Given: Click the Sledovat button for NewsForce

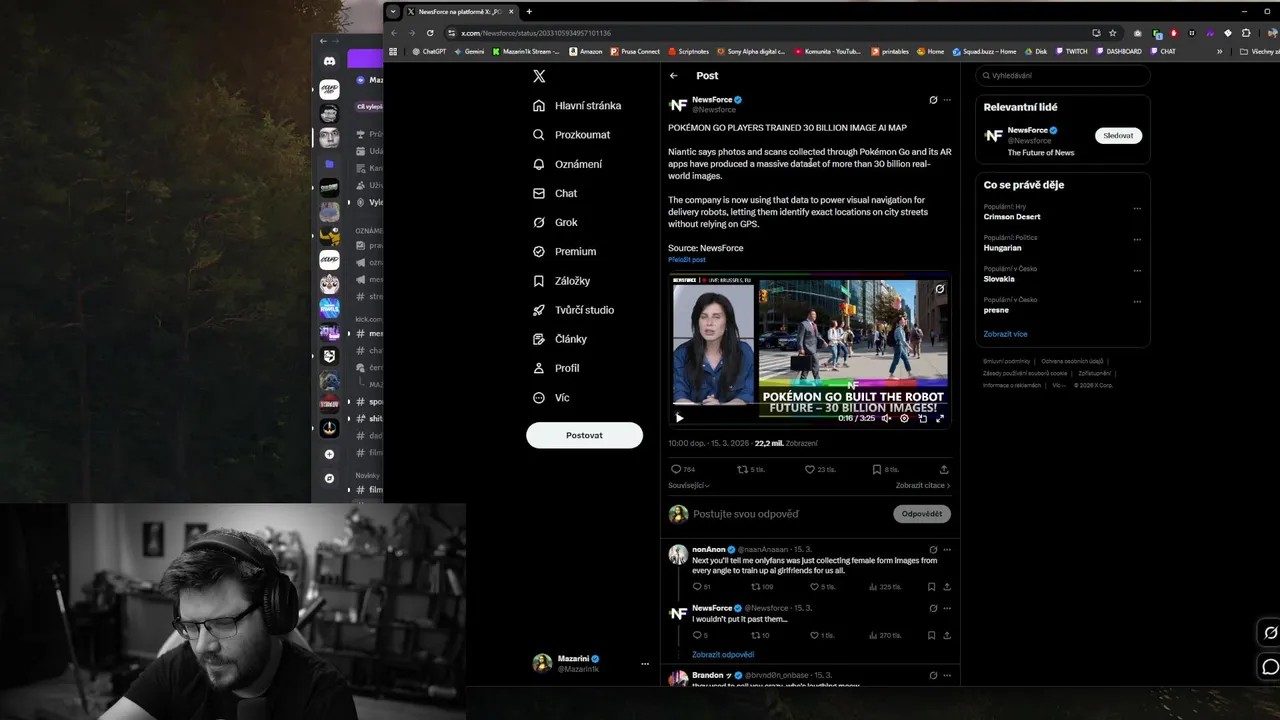Looking at the screenshot, I should pos(1118,135).
